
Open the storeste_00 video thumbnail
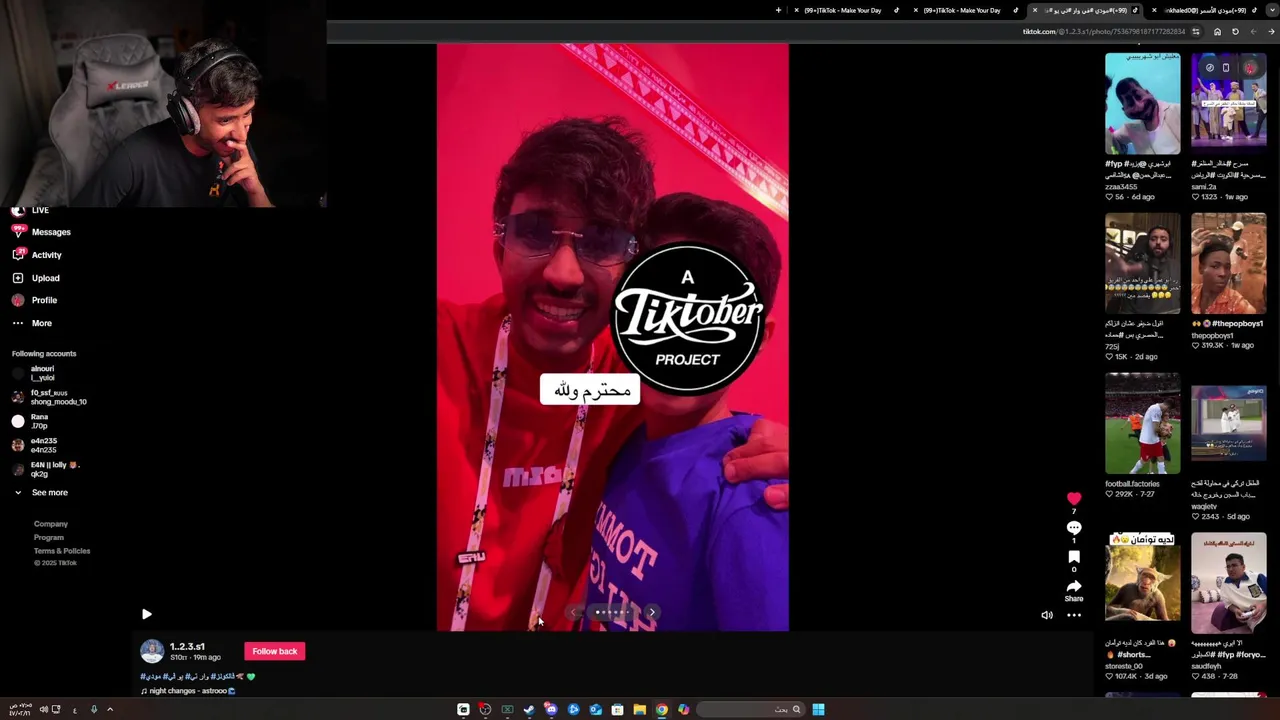pyautogui.click(x=1142, y=583)
